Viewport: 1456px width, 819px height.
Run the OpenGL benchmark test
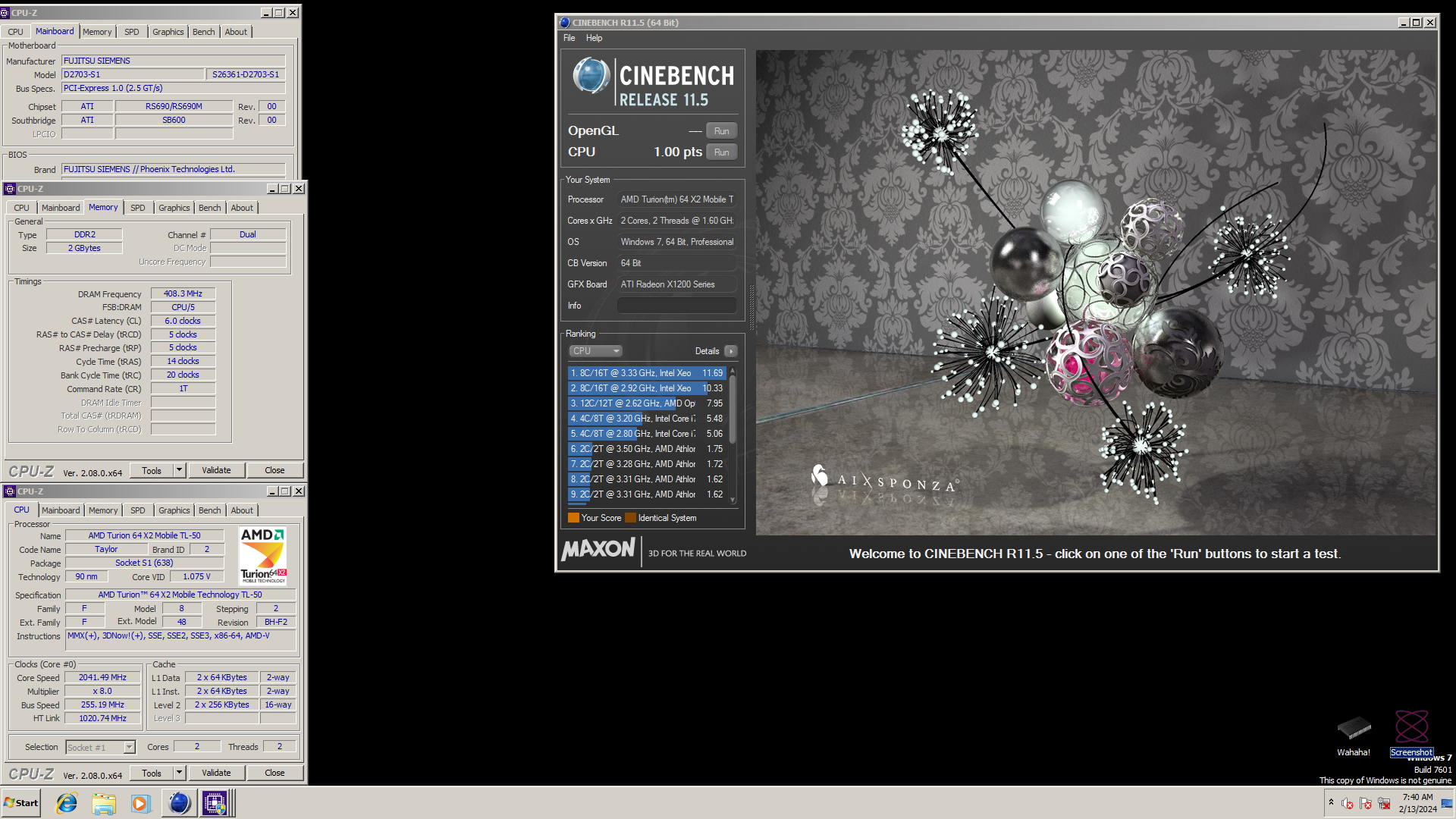click(x=721, y=131)
